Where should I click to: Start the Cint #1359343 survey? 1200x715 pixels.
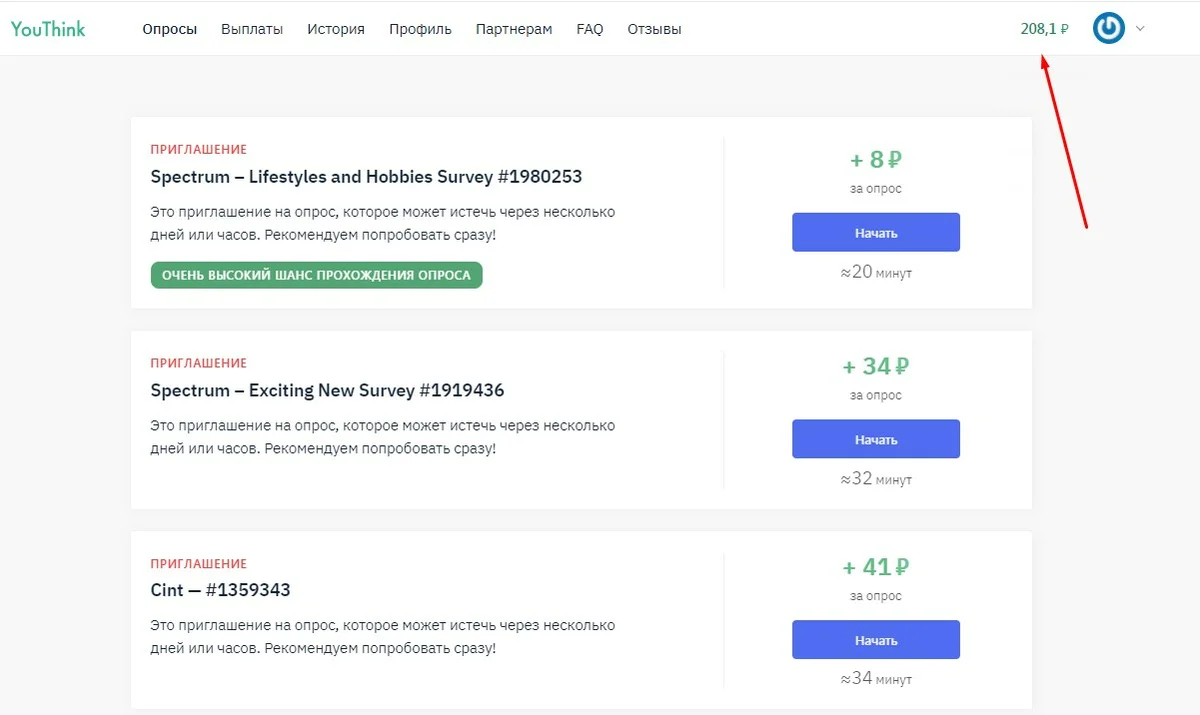tap(876, 640)
